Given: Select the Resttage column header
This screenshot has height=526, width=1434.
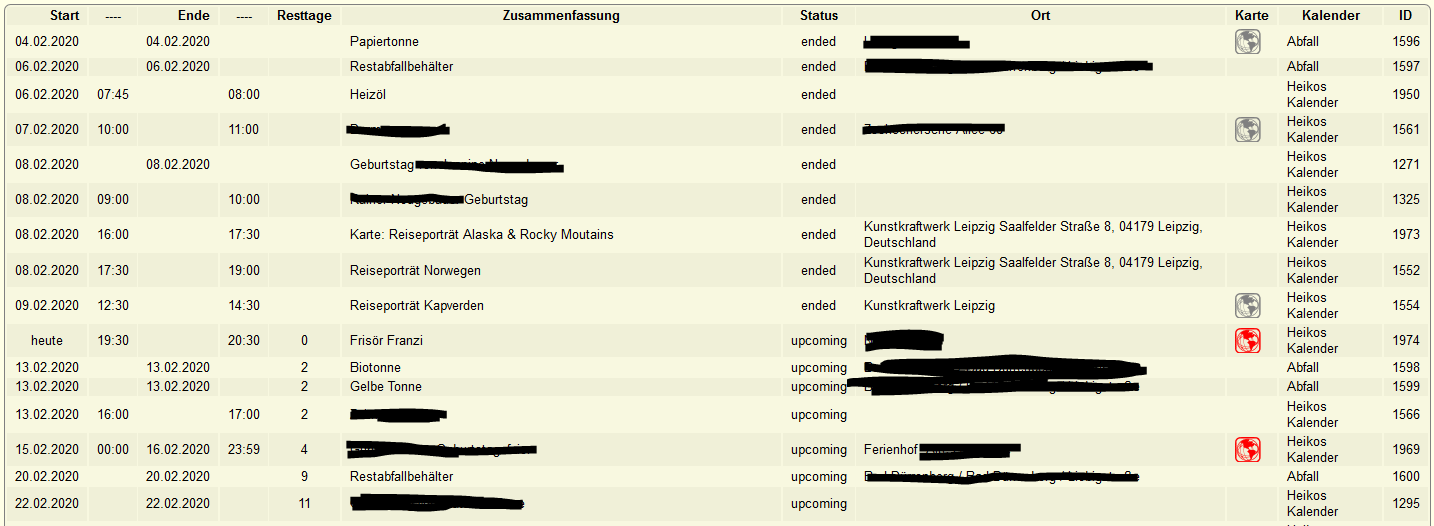Looking at the screenshot, I should [x=304, y=15].
